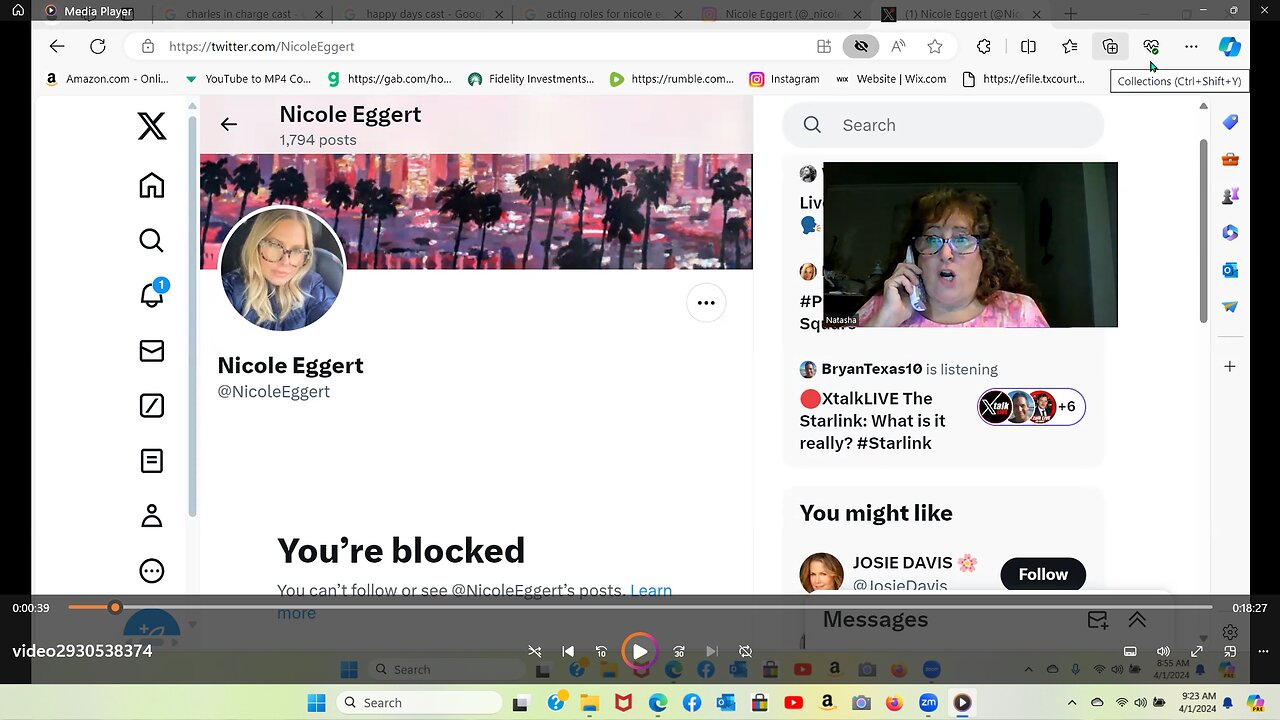Click the taskbar Search box
The image size is (1280, 720).
[419, 703]
